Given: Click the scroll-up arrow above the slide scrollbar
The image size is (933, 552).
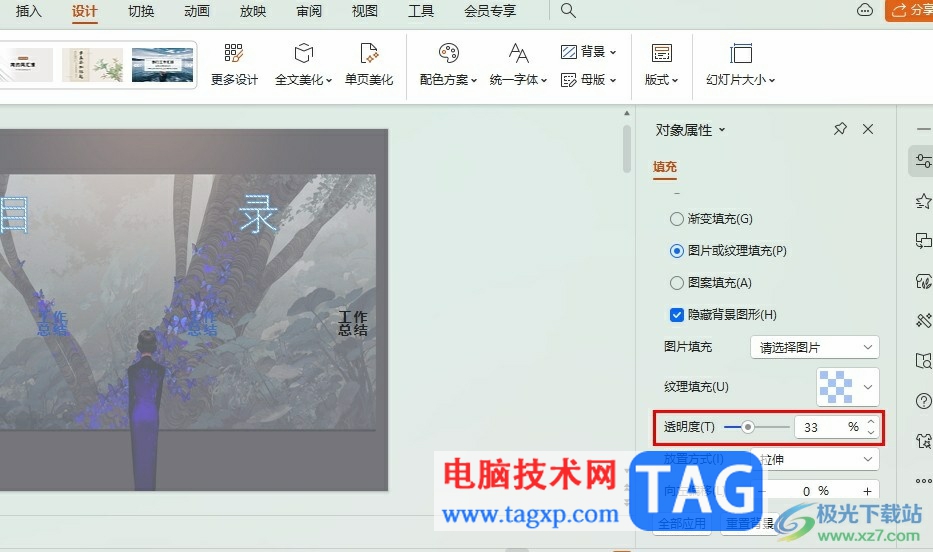Looking at the screenshot, I should tap(627, 112).
